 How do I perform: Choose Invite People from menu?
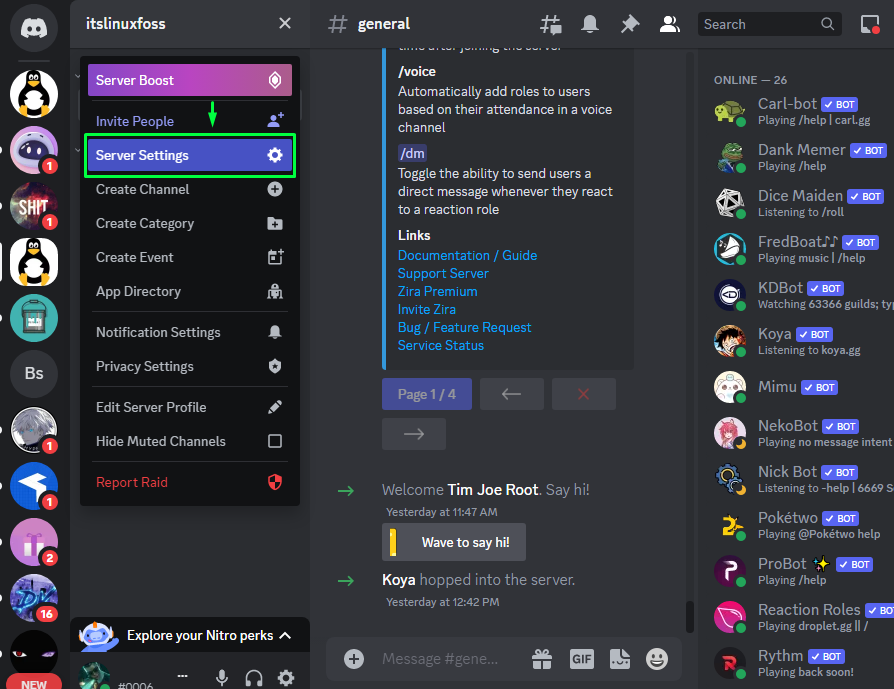pyautogui.click(x=190, y=121)
